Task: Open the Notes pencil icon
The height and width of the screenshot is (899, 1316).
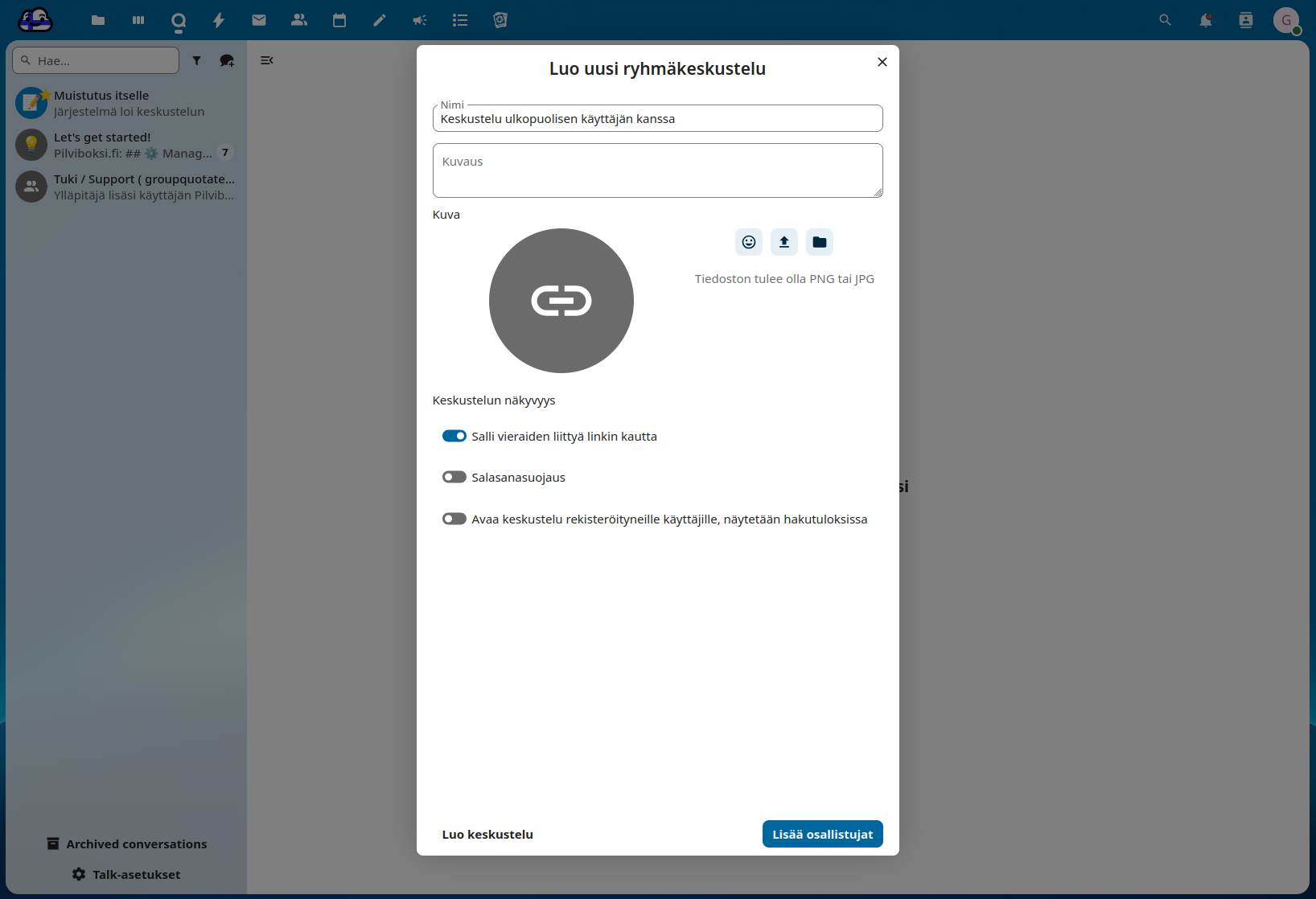Action: [380, 20]
